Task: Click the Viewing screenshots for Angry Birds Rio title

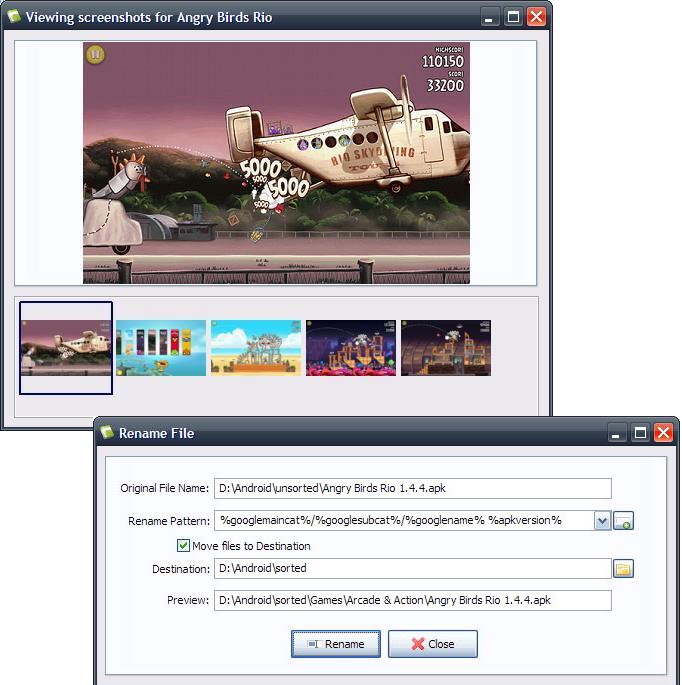Action: tap(149, 17)
